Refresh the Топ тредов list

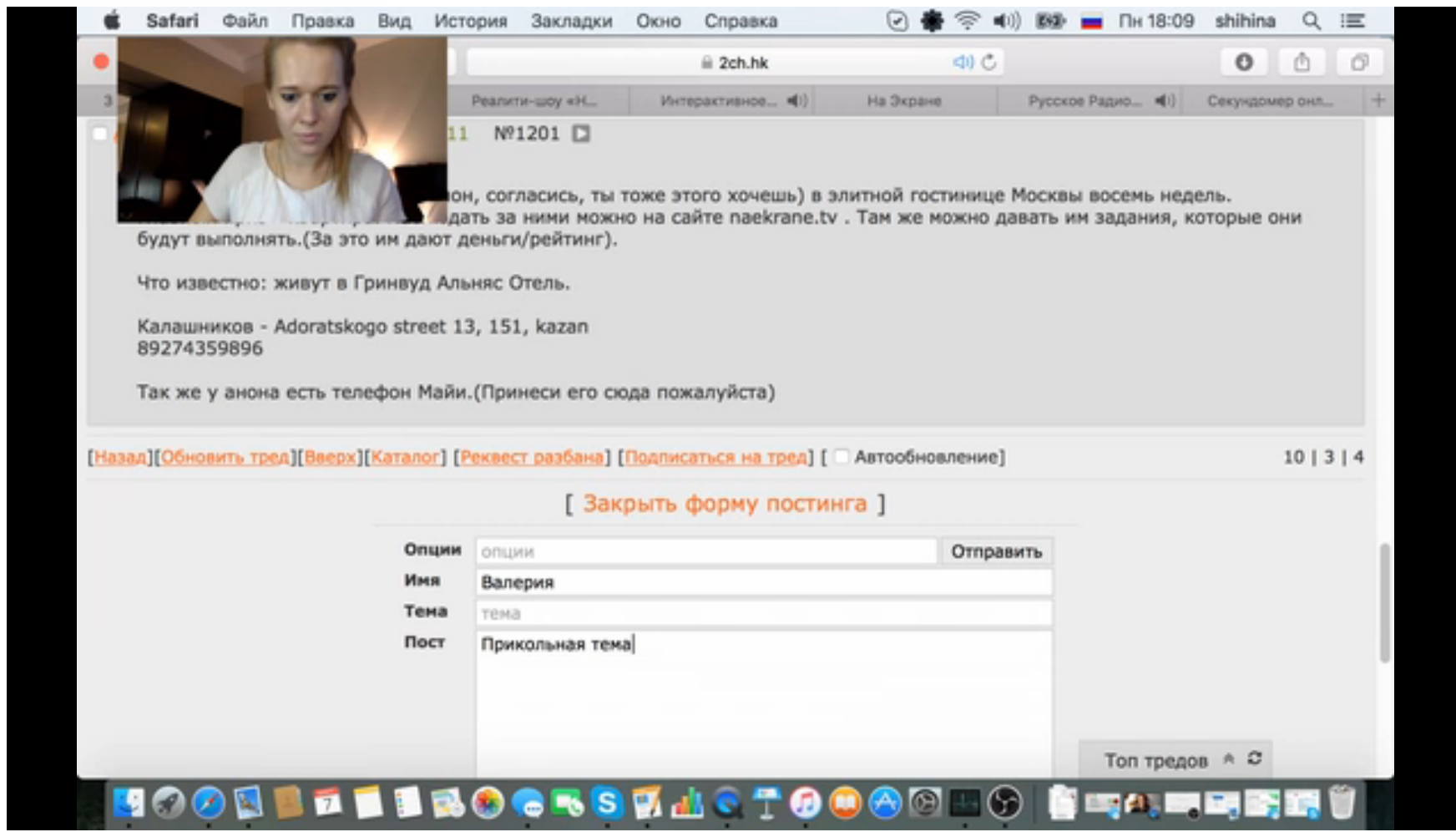pos(1255,758)
